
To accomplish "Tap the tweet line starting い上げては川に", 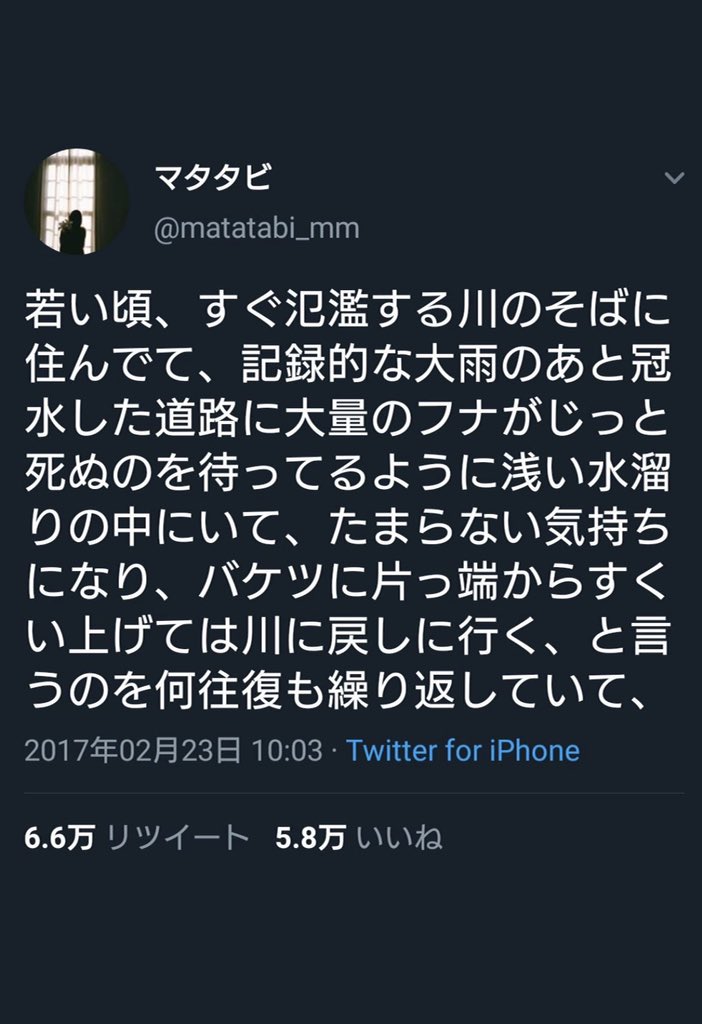I will [x=348, y=637].
